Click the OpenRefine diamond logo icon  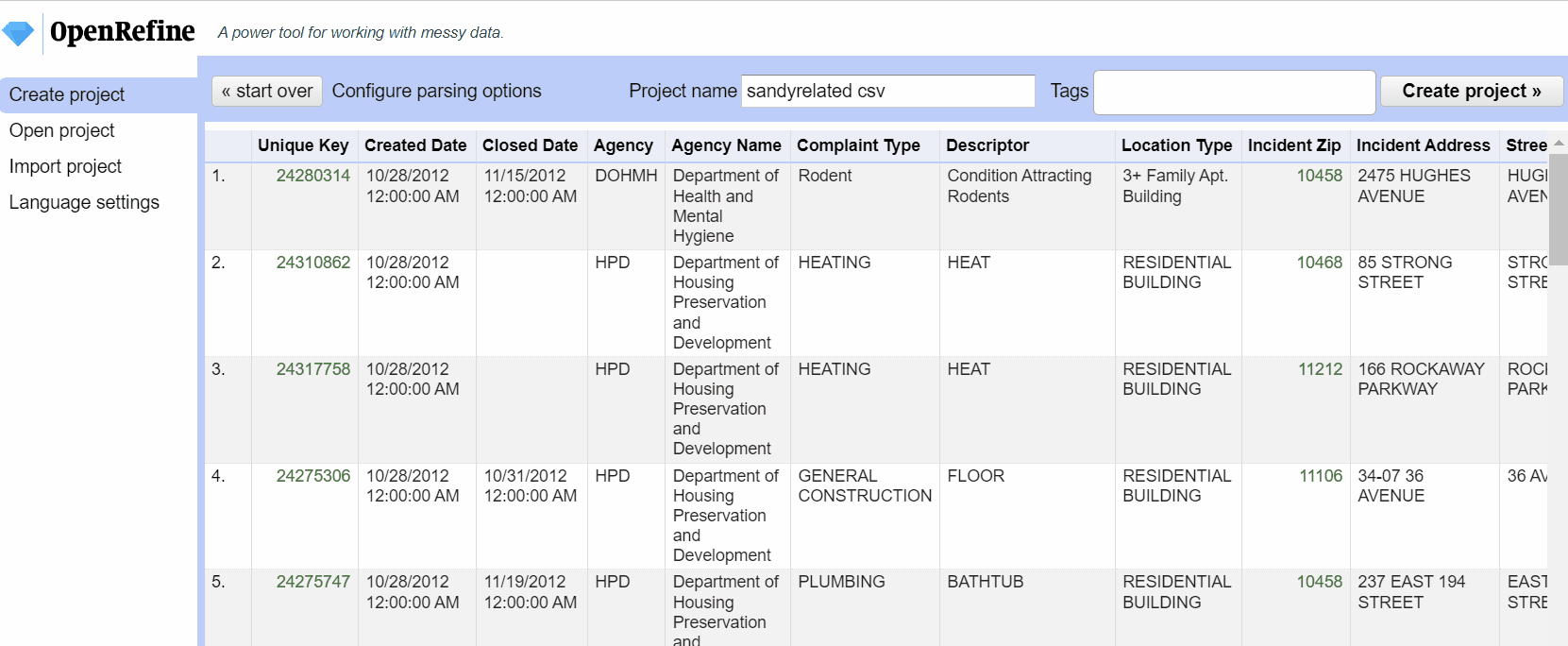tap(18, 33)
